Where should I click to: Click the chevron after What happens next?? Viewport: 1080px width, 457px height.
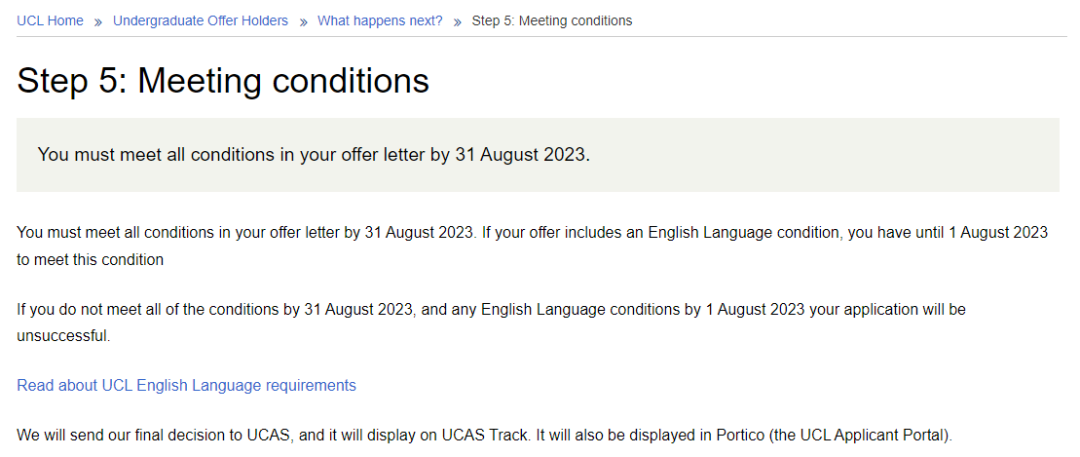click(457, 21)
